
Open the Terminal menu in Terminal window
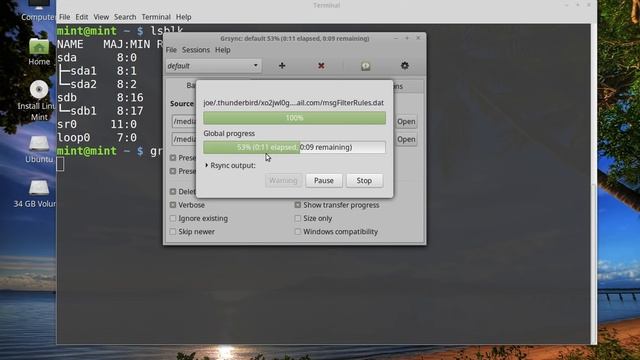pos(156,17)
